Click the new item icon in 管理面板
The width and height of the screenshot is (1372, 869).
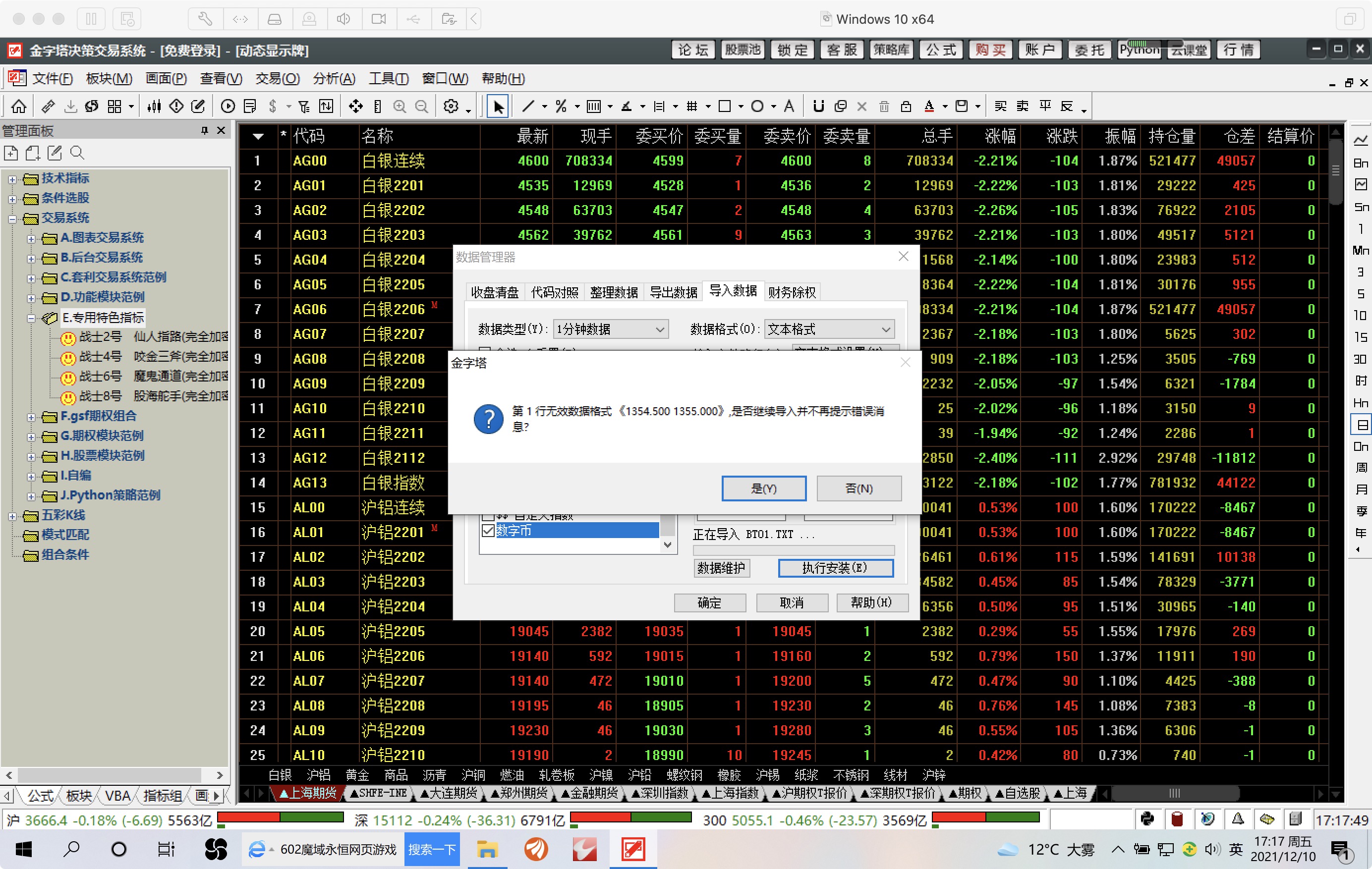11,153
